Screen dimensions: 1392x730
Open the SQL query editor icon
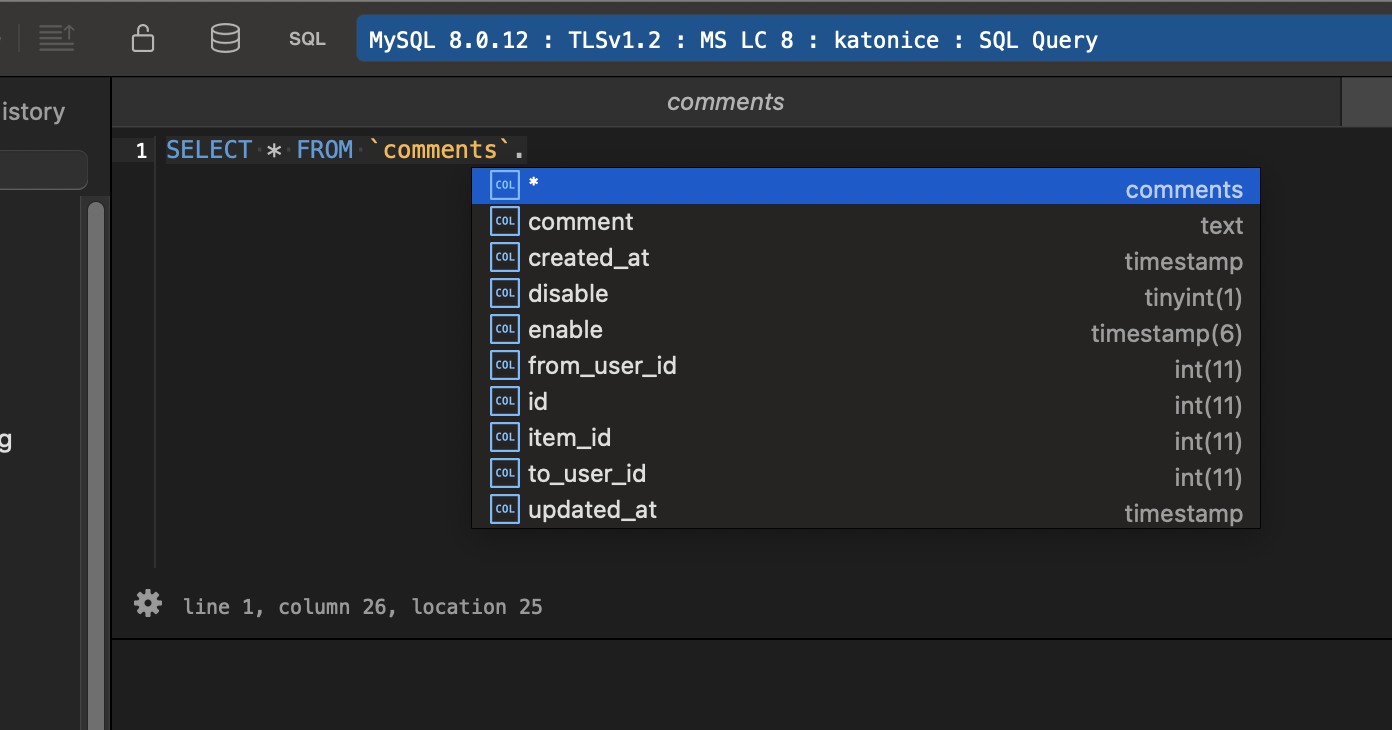pyautogui.click(x=306, y=39)
